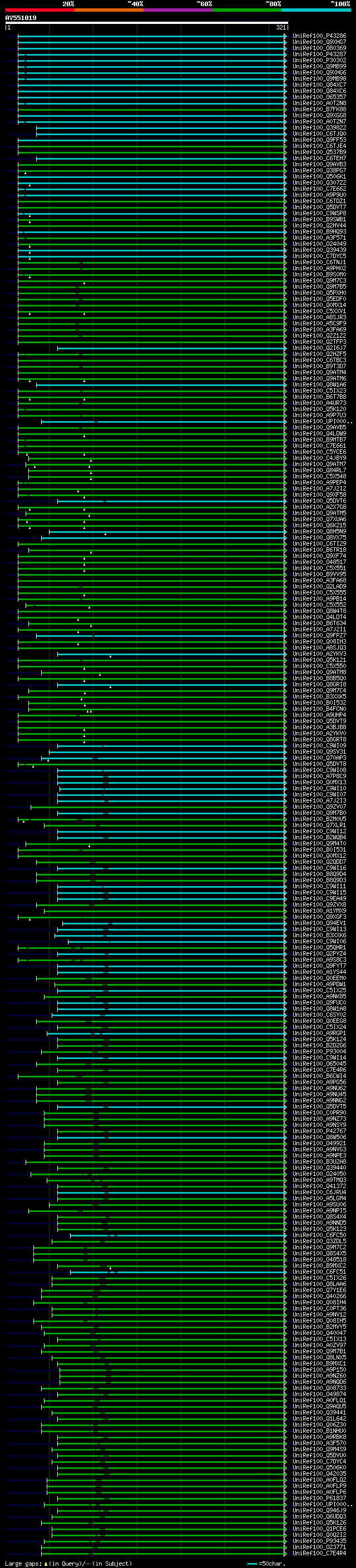This screenshot has width=356, height=1568.
Task: Select label UniRef100_A3F570
Action: pyautogui.click(x=319, y=1443)
